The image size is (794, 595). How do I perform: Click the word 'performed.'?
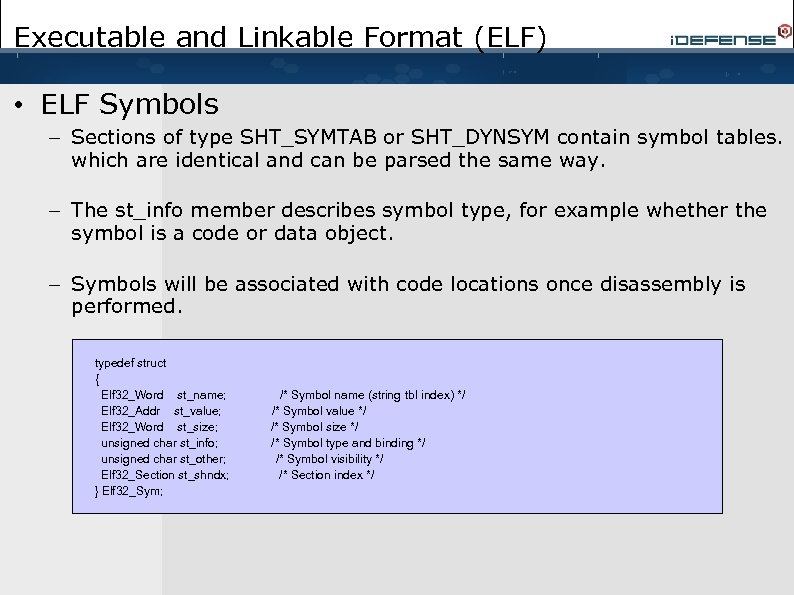click(x=127, y=306)
